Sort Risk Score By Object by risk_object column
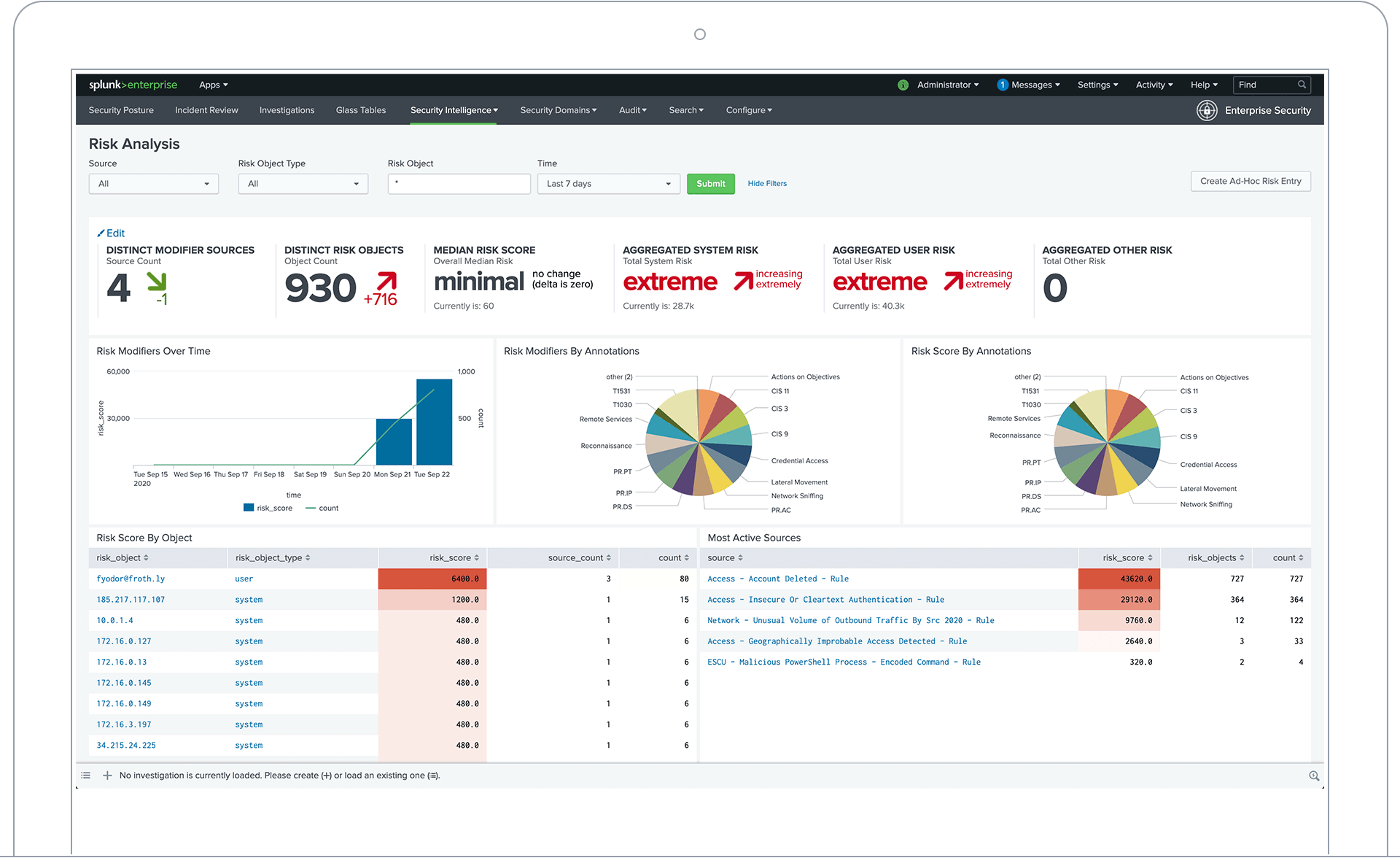Viewport: 1400px width, 858px height. 122,557
